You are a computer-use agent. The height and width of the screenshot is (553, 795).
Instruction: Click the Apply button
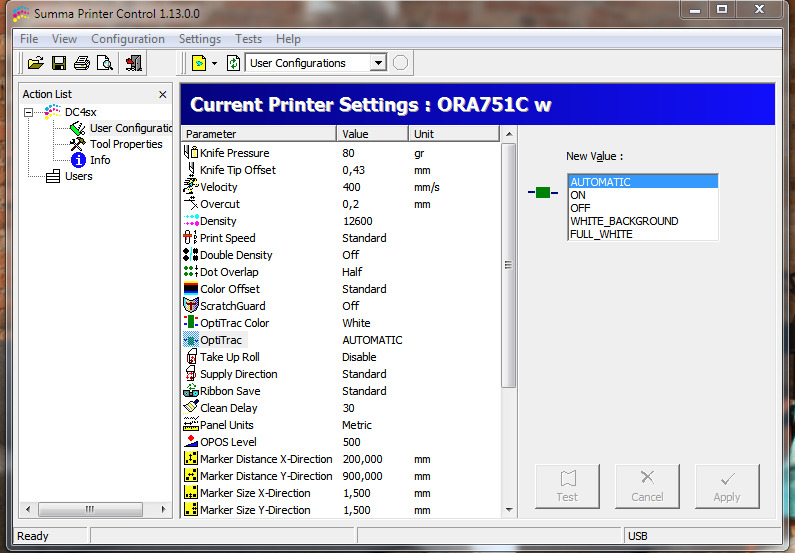tap(727, 486)
